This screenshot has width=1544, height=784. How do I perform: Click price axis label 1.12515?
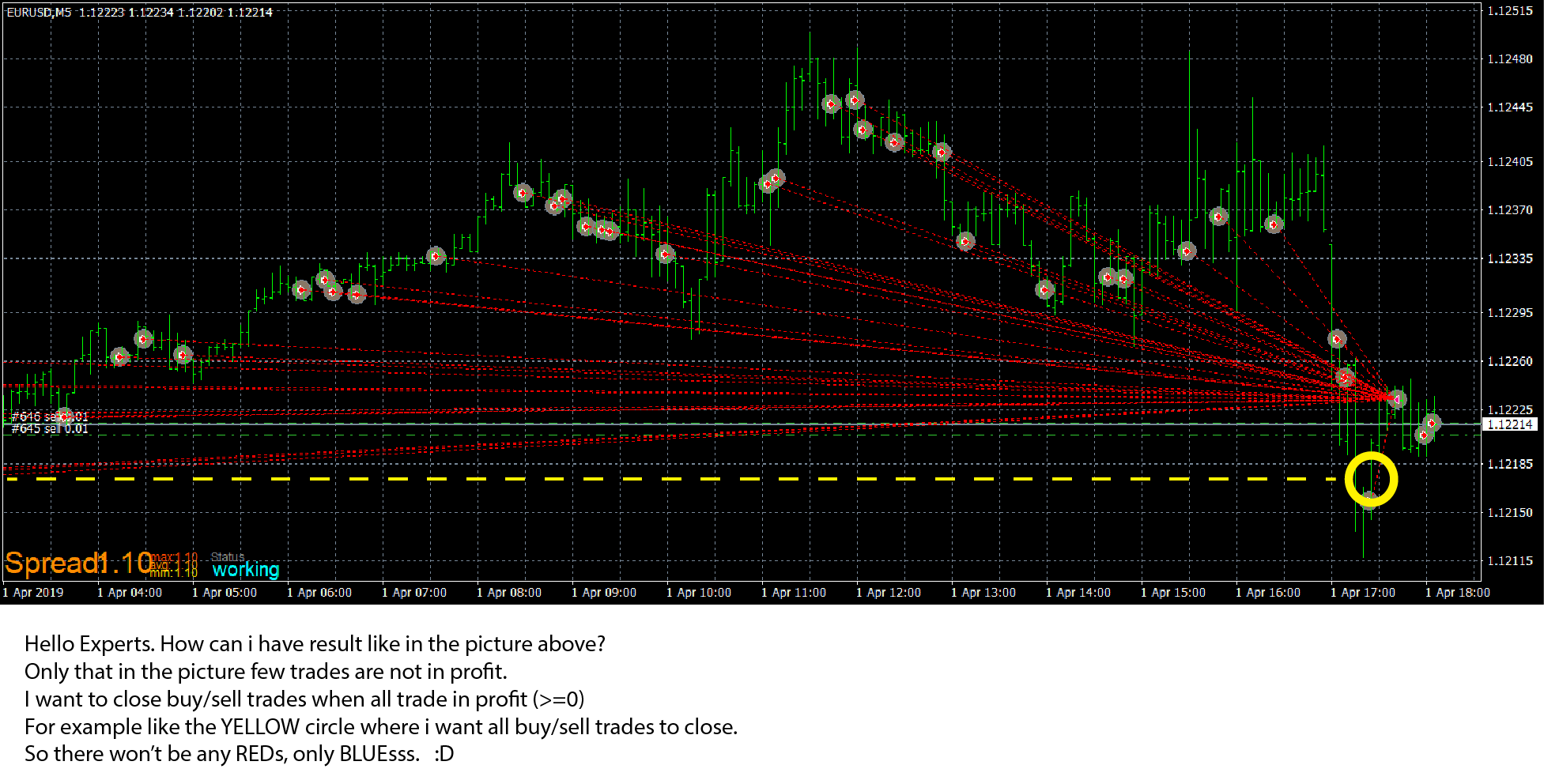click(1510, 11)
